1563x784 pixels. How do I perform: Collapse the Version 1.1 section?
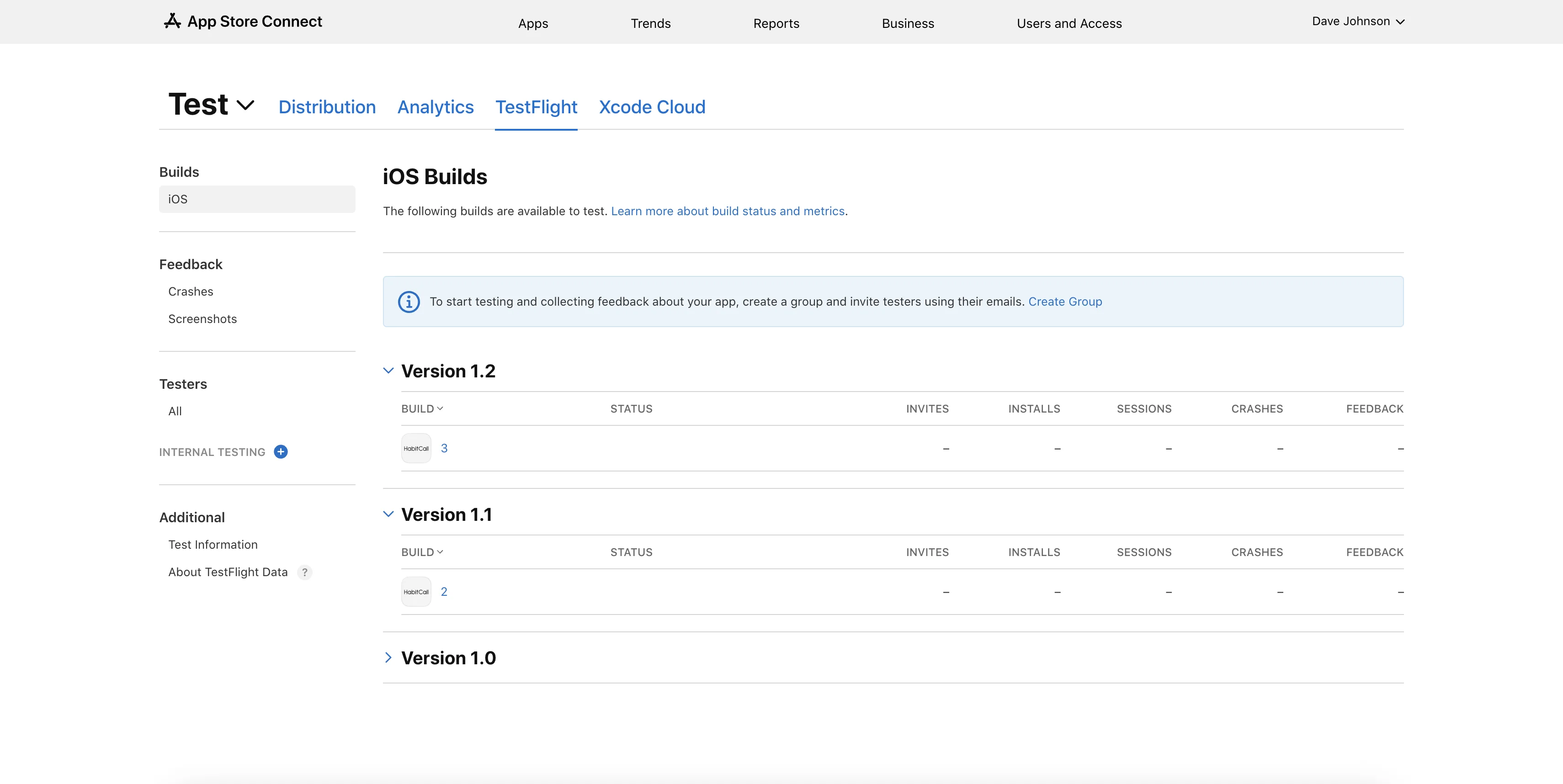pyautogui.click(x=388, y=514)
